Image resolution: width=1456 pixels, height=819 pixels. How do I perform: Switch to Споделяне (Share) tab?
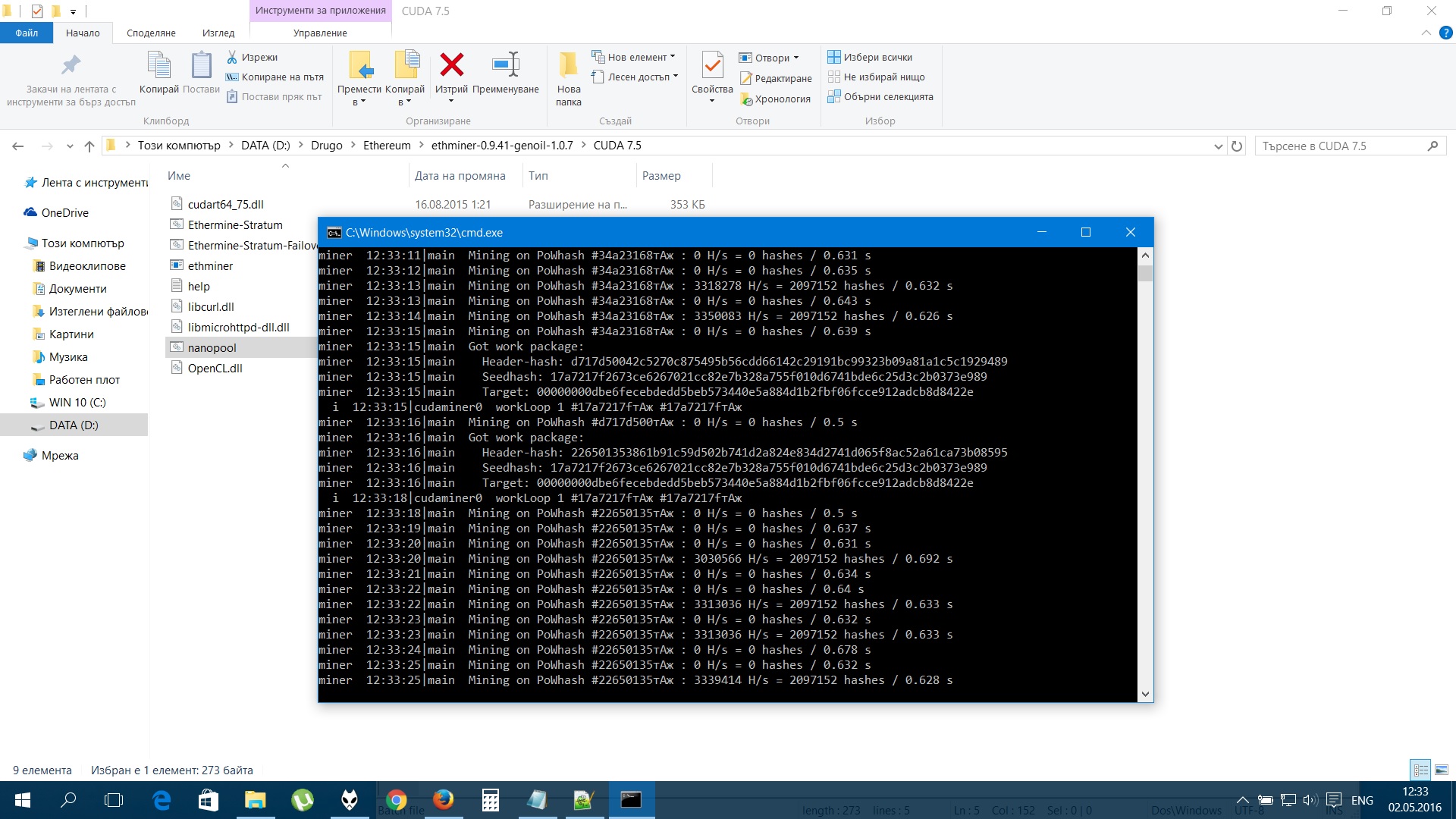click(x=151, y=33)
